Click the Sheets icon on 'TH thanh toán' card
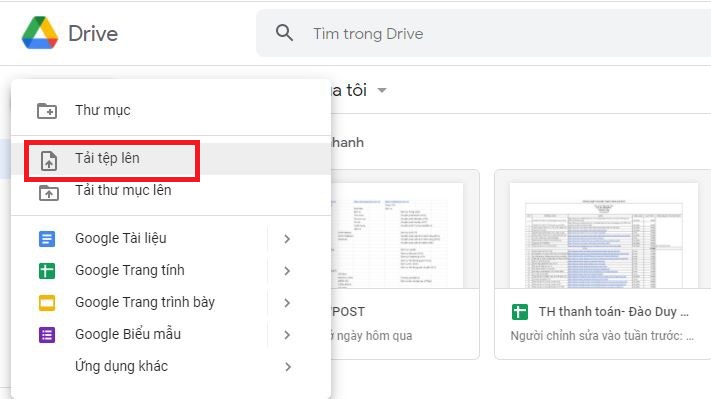Screen dimensions: 711x399 520,312
